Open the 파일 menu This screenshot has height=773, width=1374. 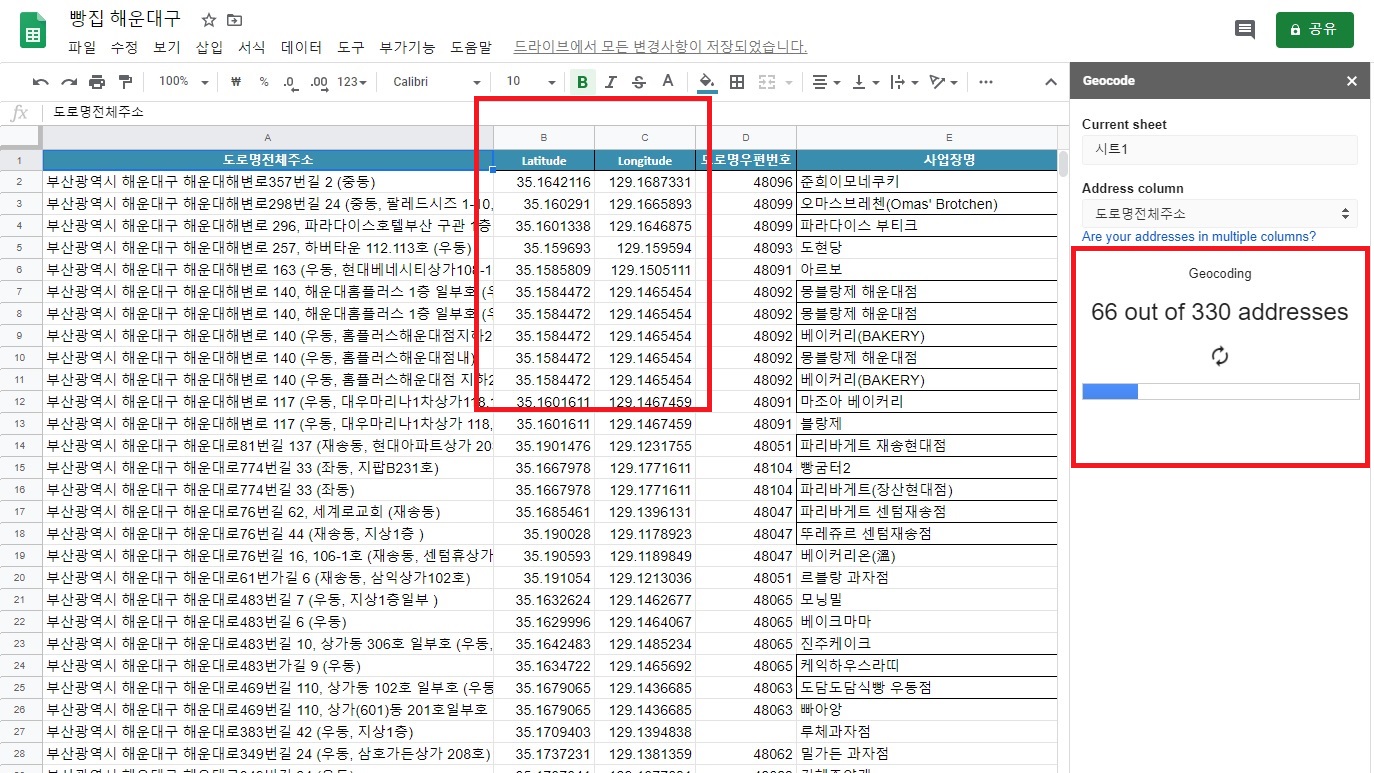(x=82, y=47)
